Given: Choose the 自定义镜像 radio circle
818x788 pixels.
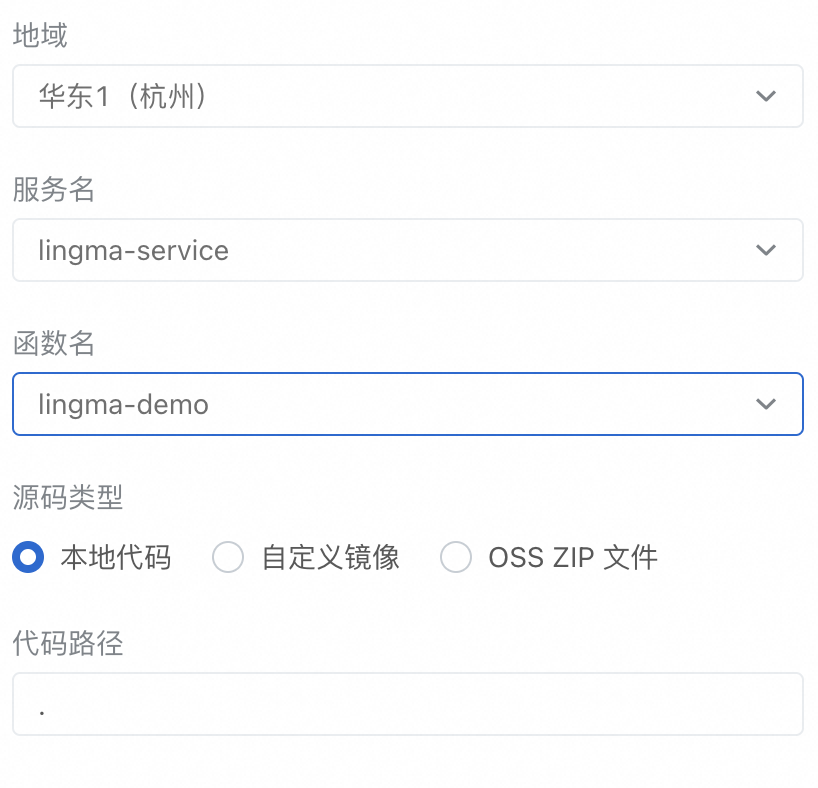Looking at the screenshot, I should tap(228, 557).
